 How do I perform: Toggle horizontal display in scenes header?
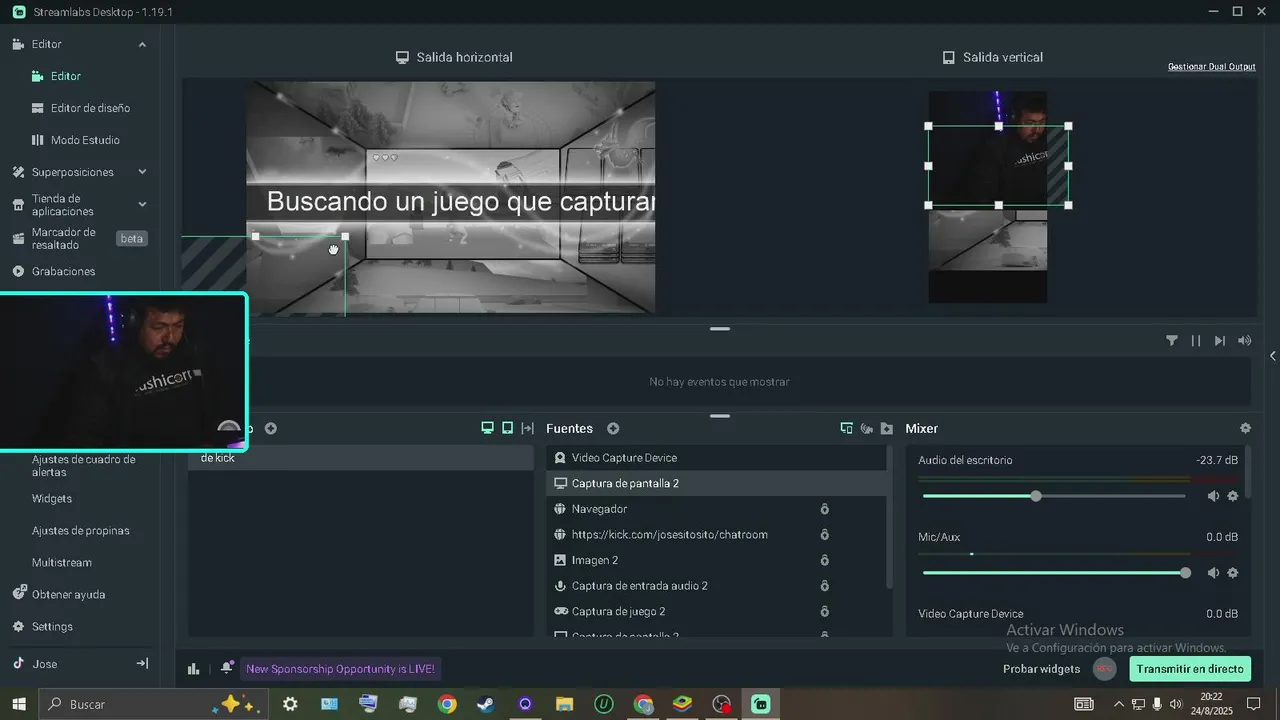[487, 428]
